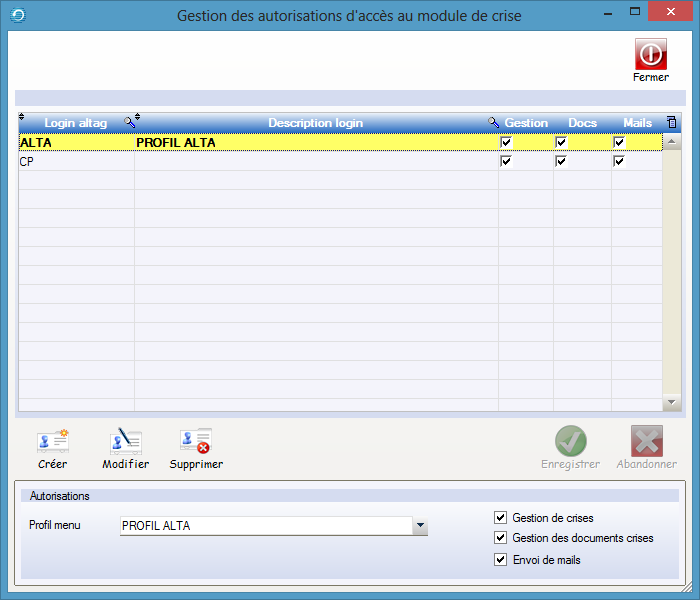700x600 pixels.
Task: Click the table options icon at header right
Action: click(672, 122)
